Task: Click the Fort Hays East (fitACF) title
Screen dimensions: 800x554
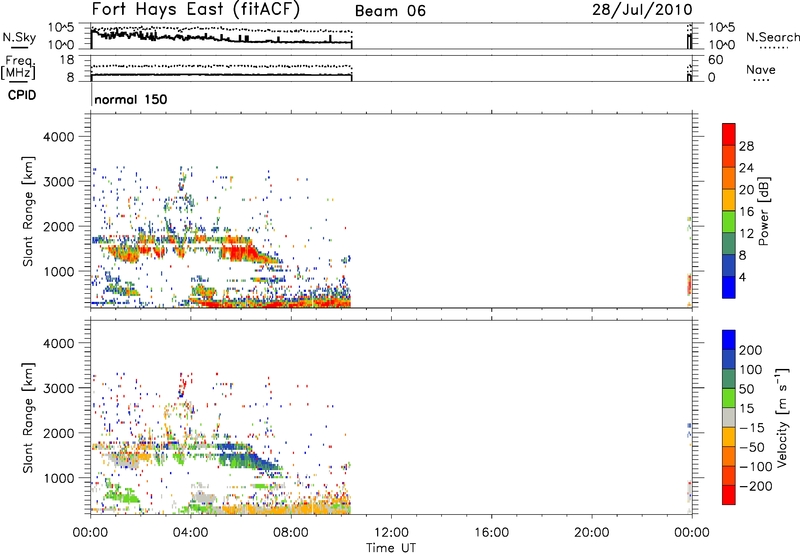Action: point(195,10)
